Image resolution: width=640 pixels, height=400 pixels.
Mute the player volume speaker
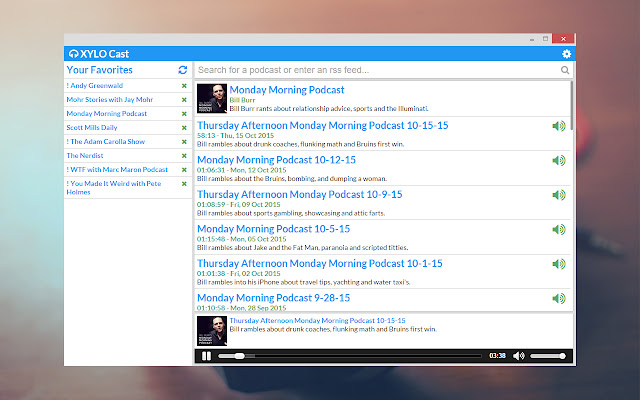point(519,356)
